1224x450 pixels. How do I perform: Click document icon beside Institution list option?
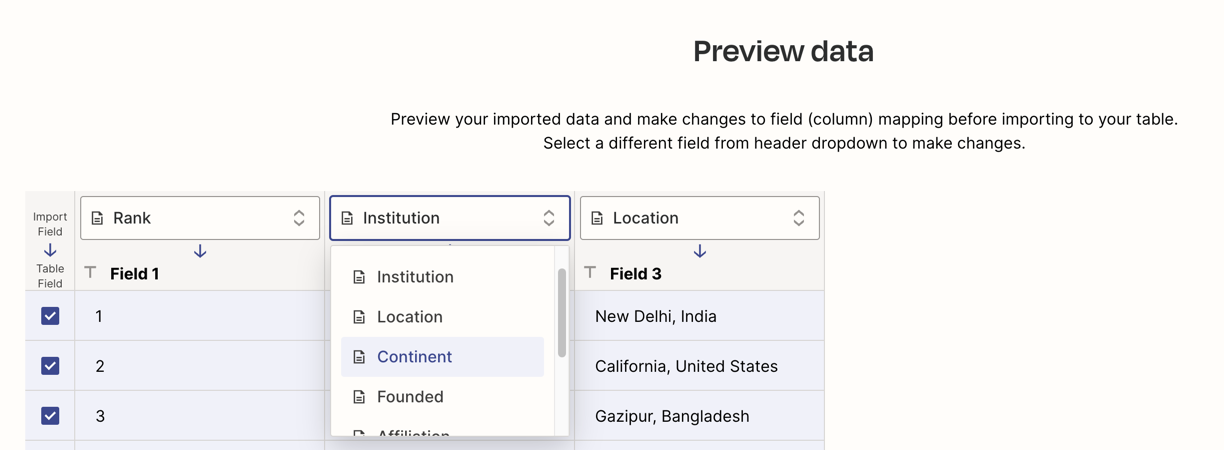(x=359, y=277)
